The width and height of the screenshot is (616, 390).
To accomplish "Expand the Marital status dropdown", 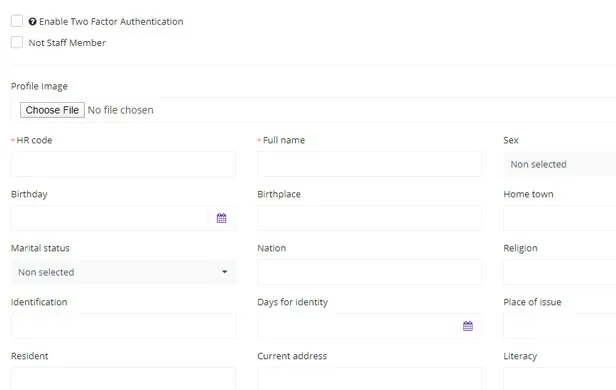I will [123, 272].
